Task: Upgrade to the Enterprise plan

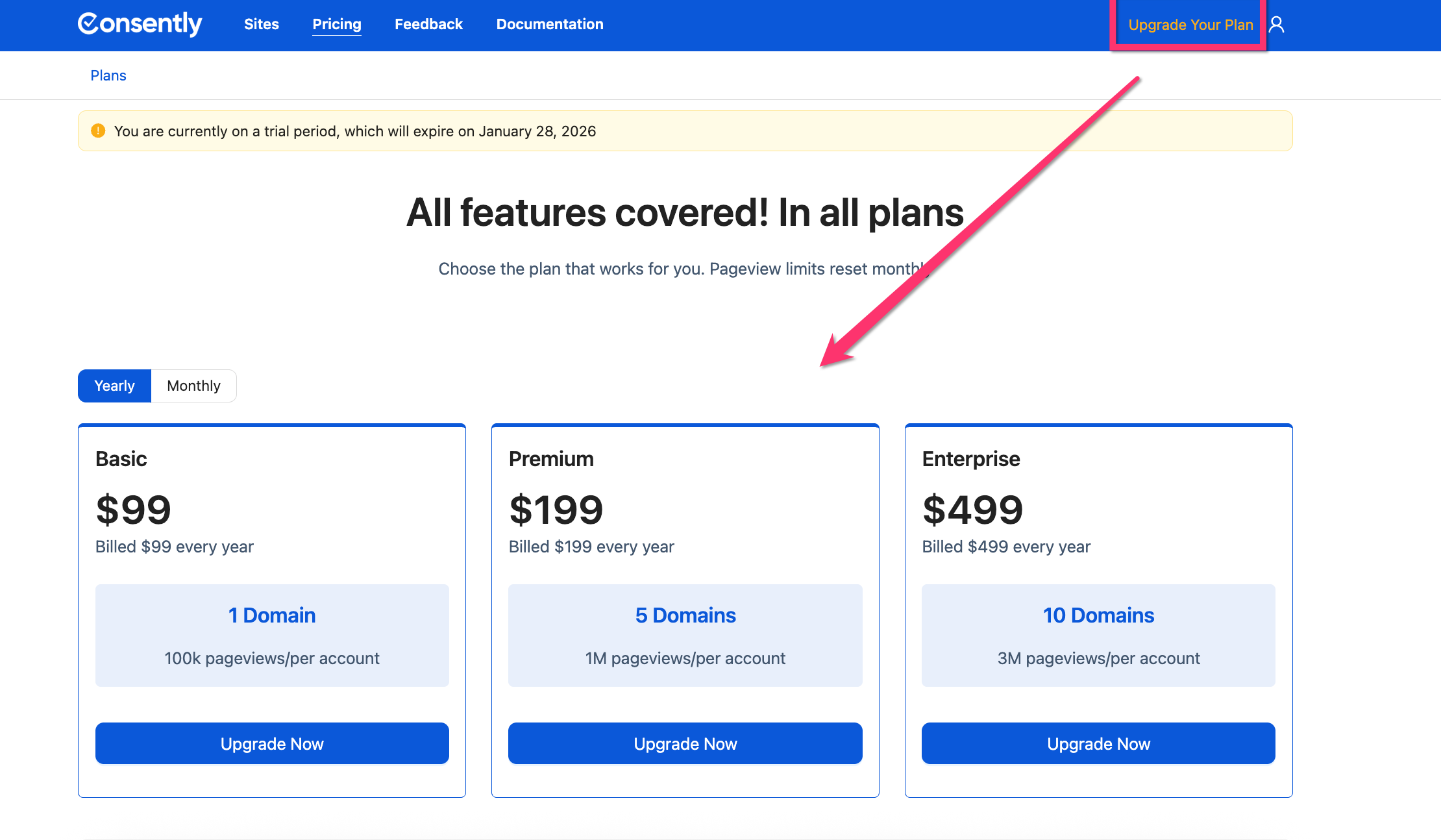Action: coord(1098,743)
